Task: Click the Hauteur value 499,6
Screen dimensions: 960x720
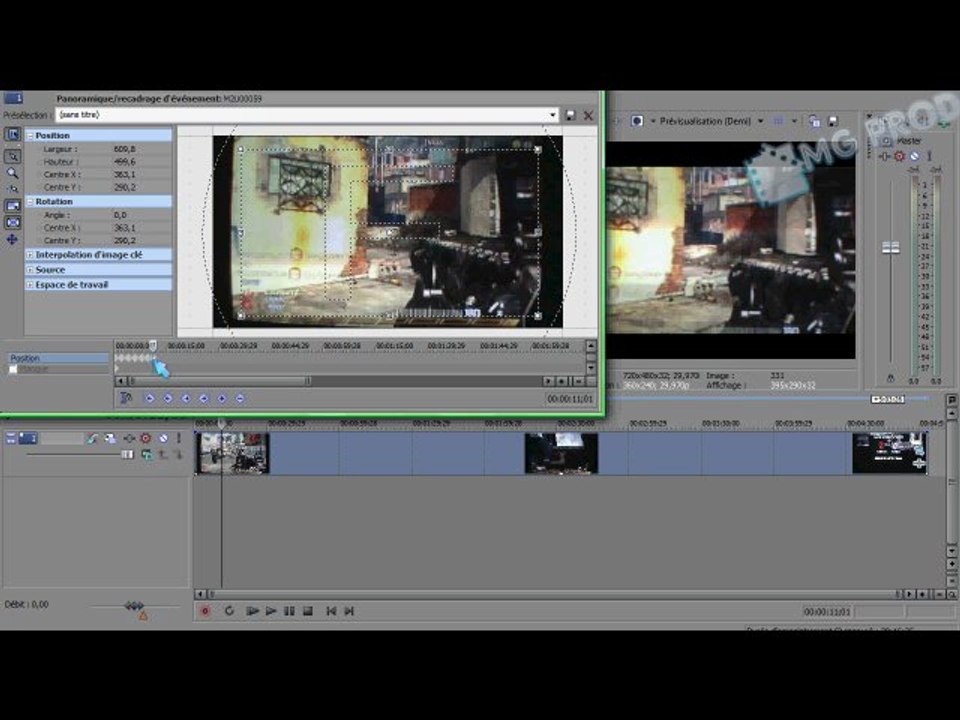Action: [125, 162]
